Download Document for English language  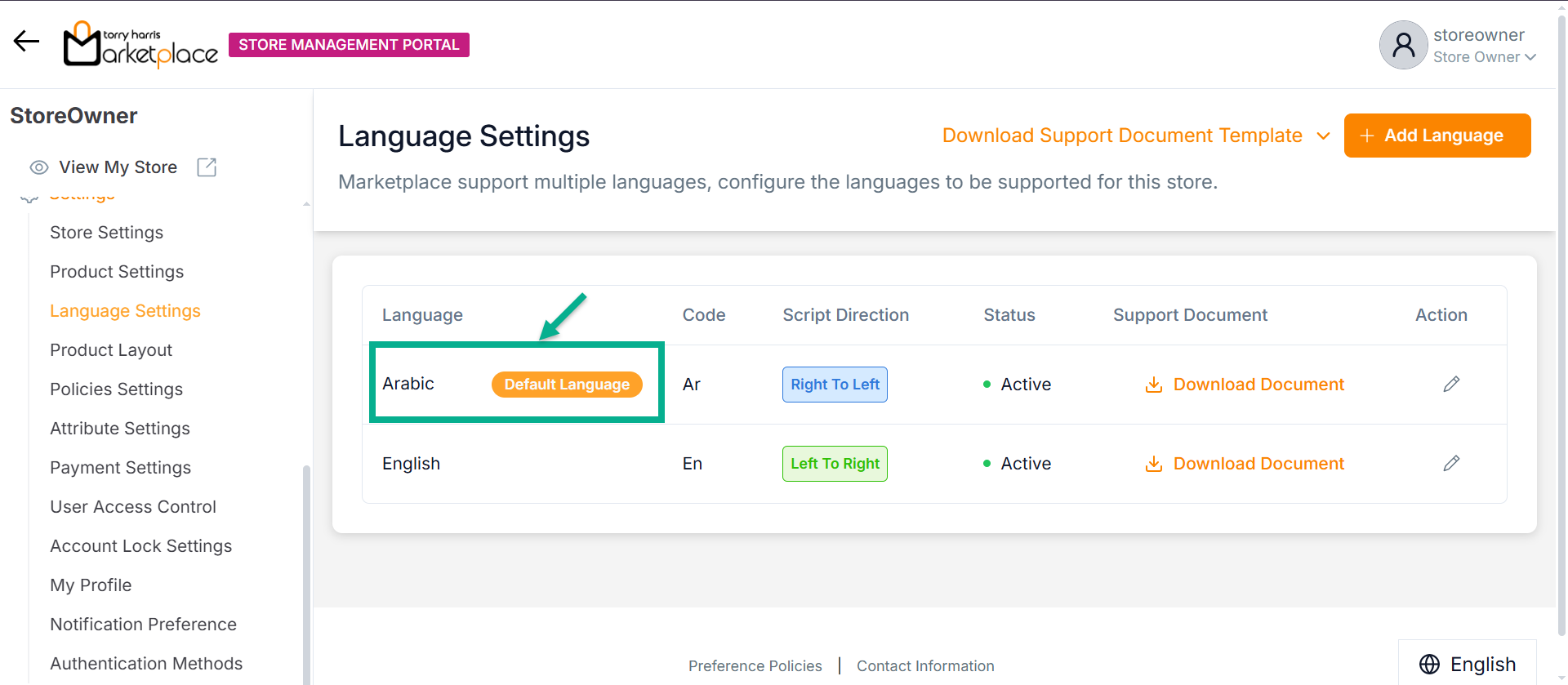(1245, 464)
